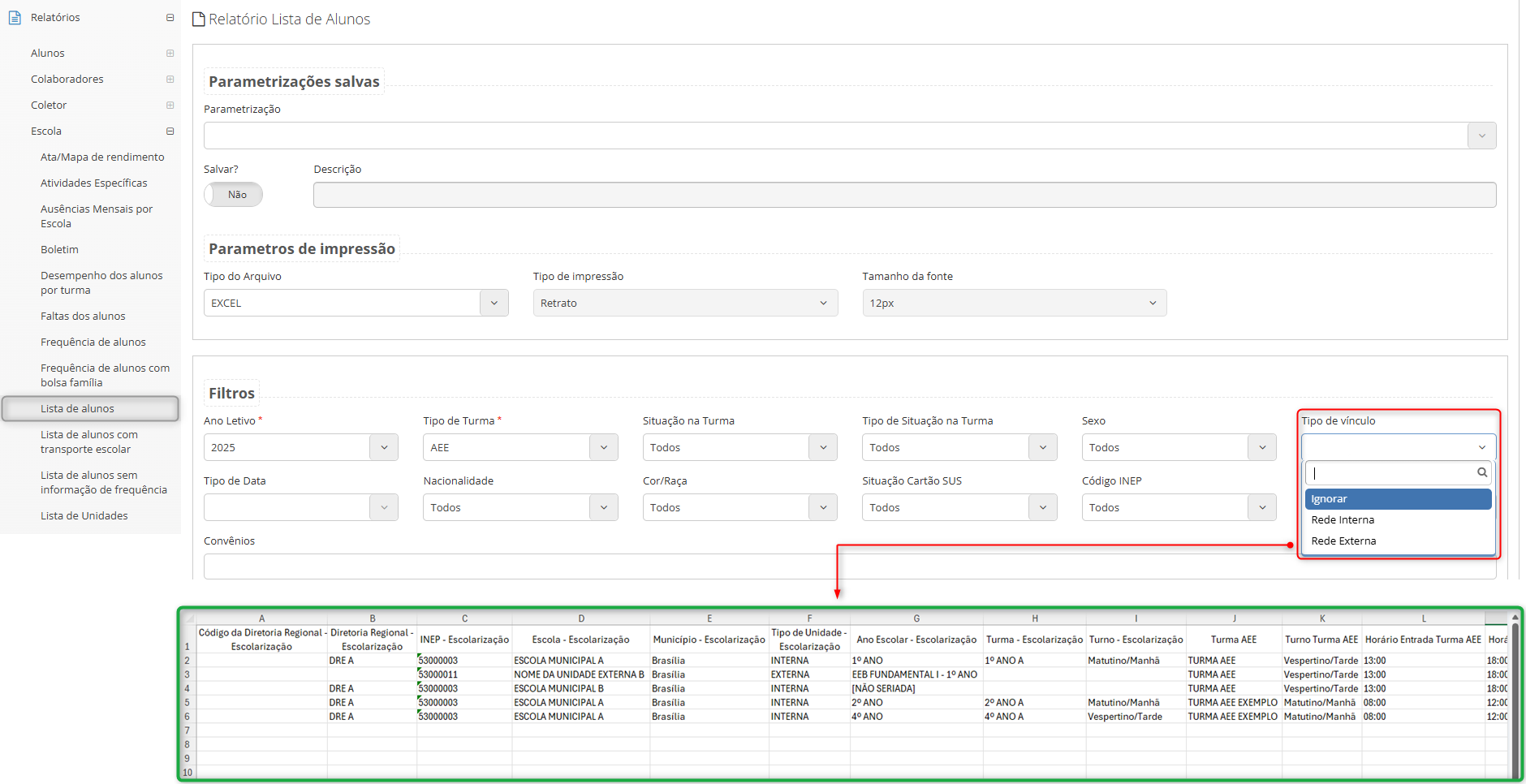Collapse the Relatórios menu section
This screenshot has width=1526, height=784.
coord(170,18)
